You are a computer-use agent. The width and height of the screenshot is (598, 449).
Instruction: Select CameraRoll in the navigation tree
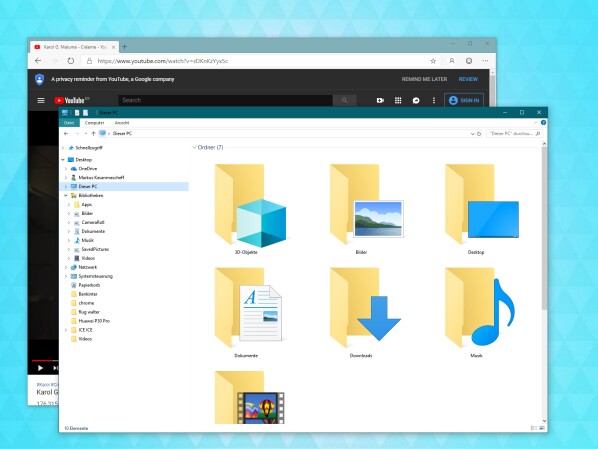coord(93,222)
